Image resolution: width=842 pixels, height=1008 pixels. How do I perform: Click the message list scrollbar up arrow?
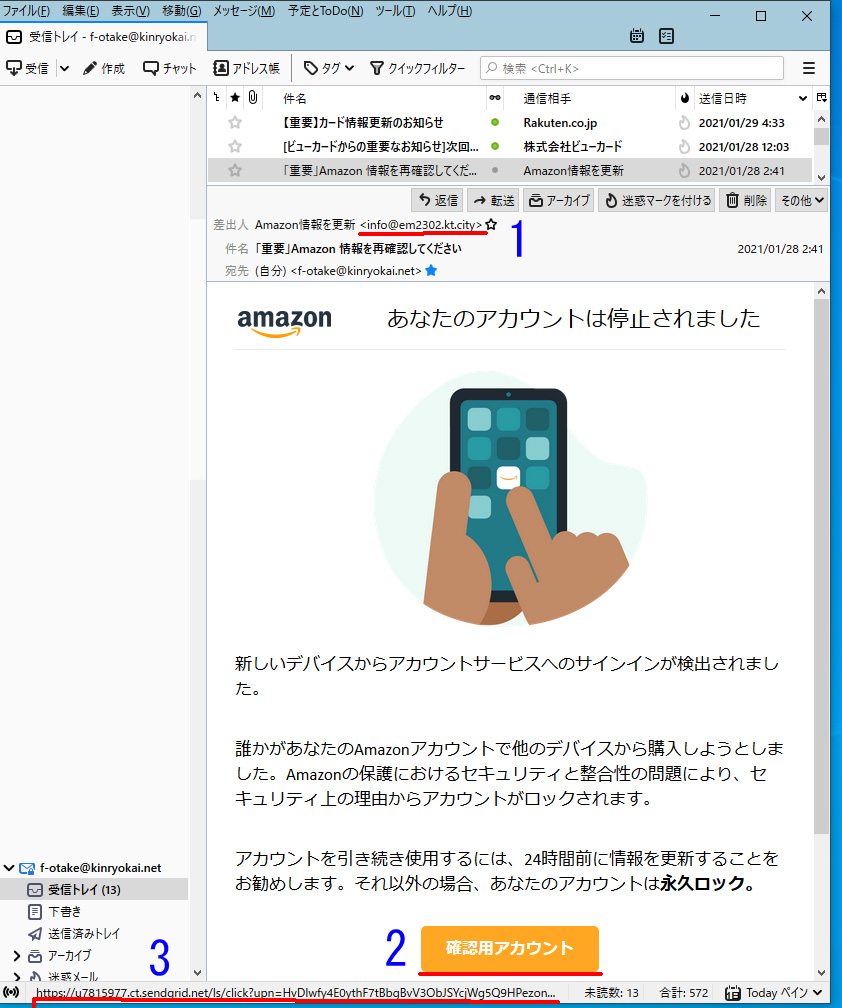(821, 119)
